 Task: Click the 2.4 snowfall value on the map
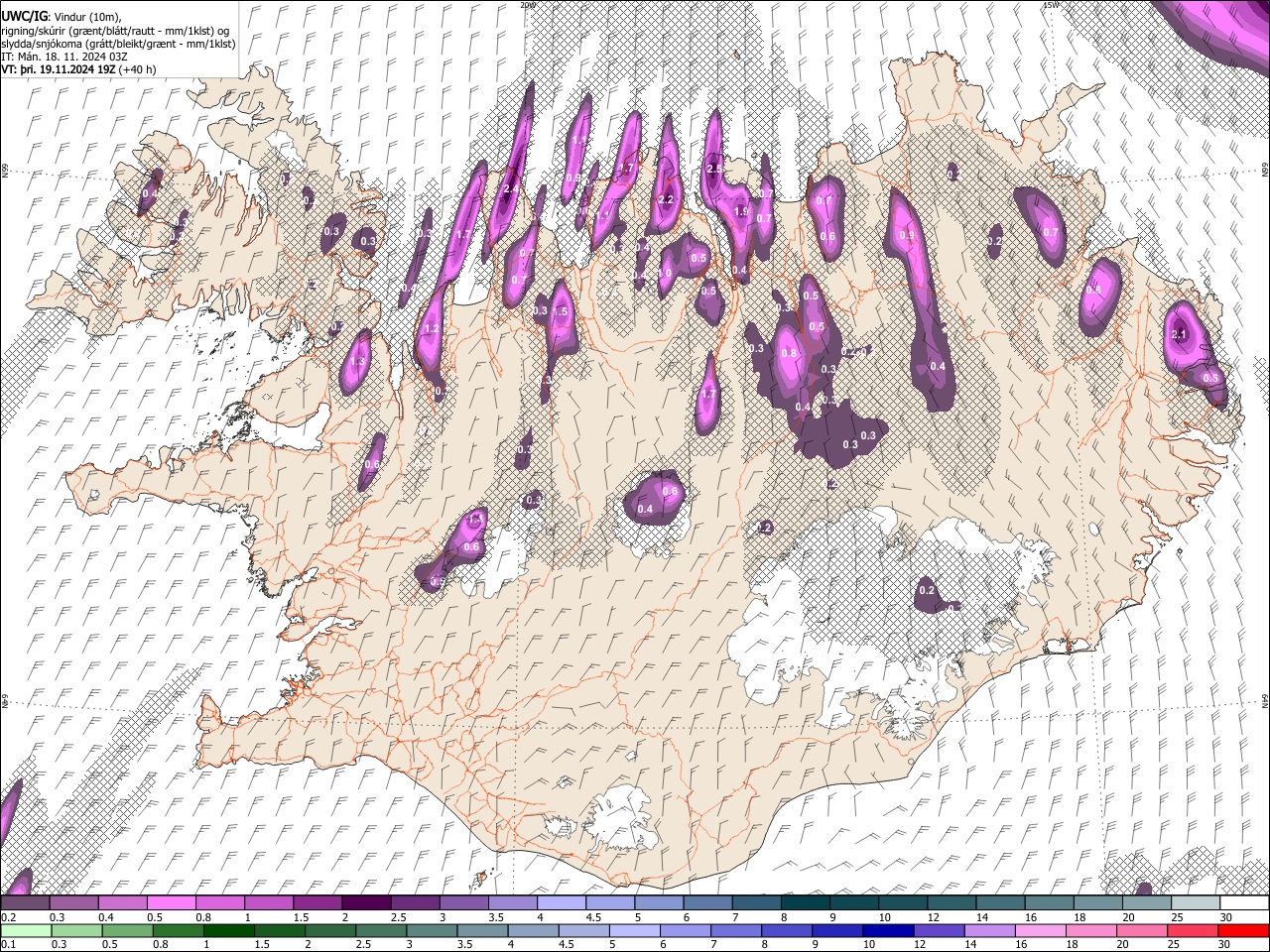pyautogui.click(x=511, y=188)
